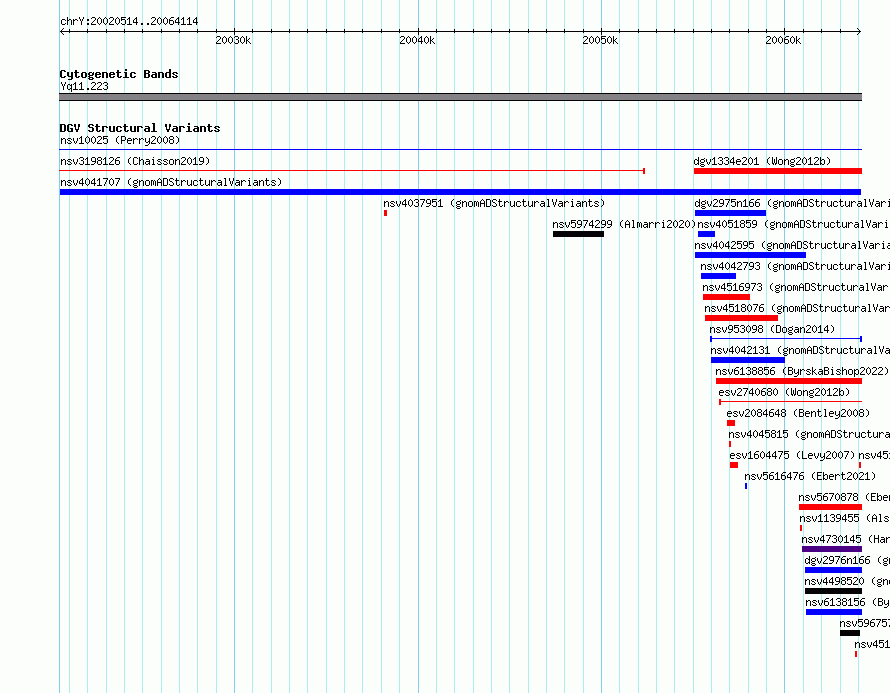Click the 20030k ruler position
890x693 pixels.
[233, 40]
